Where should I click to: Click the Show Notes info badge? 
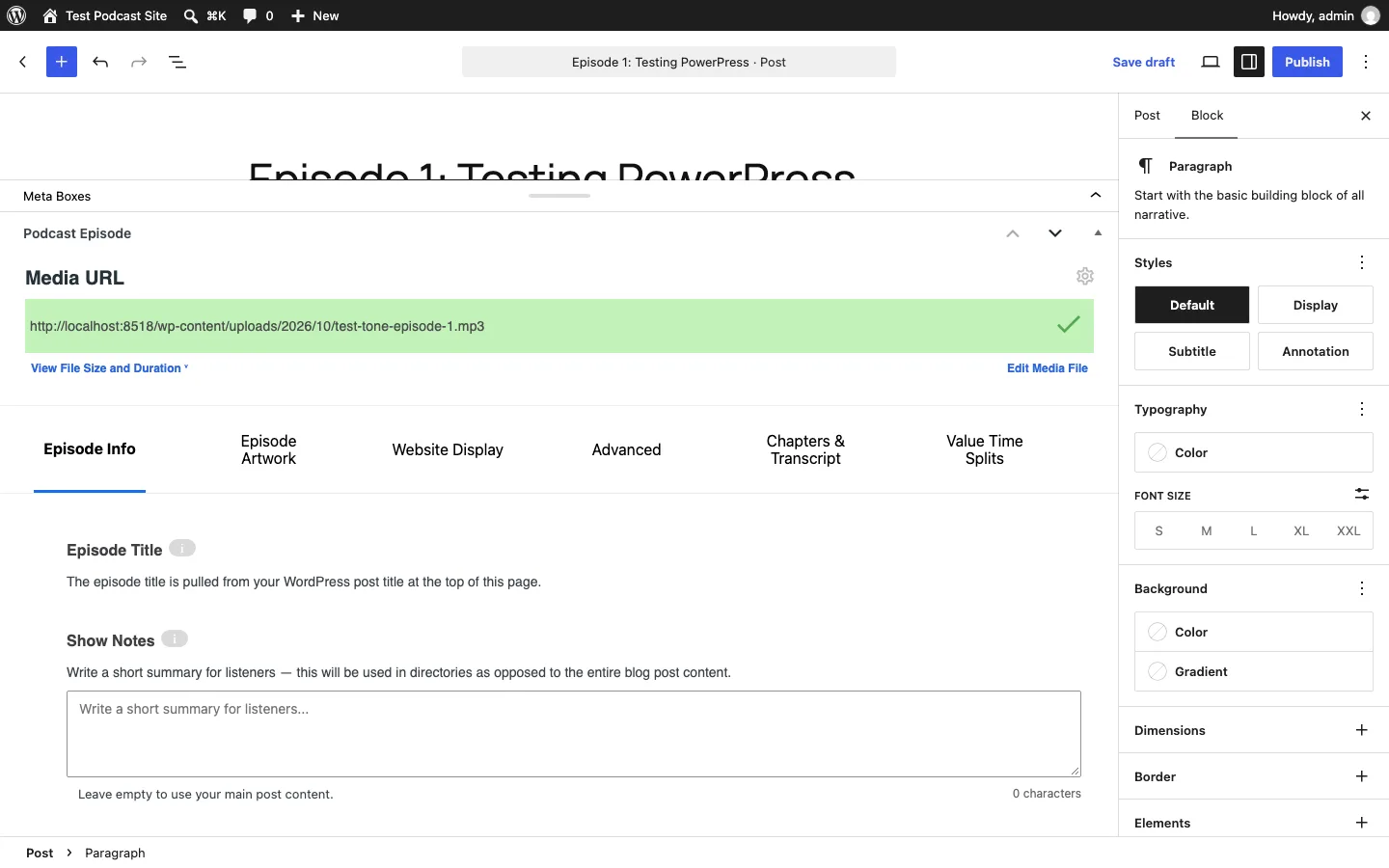click(x=175, y=638)
